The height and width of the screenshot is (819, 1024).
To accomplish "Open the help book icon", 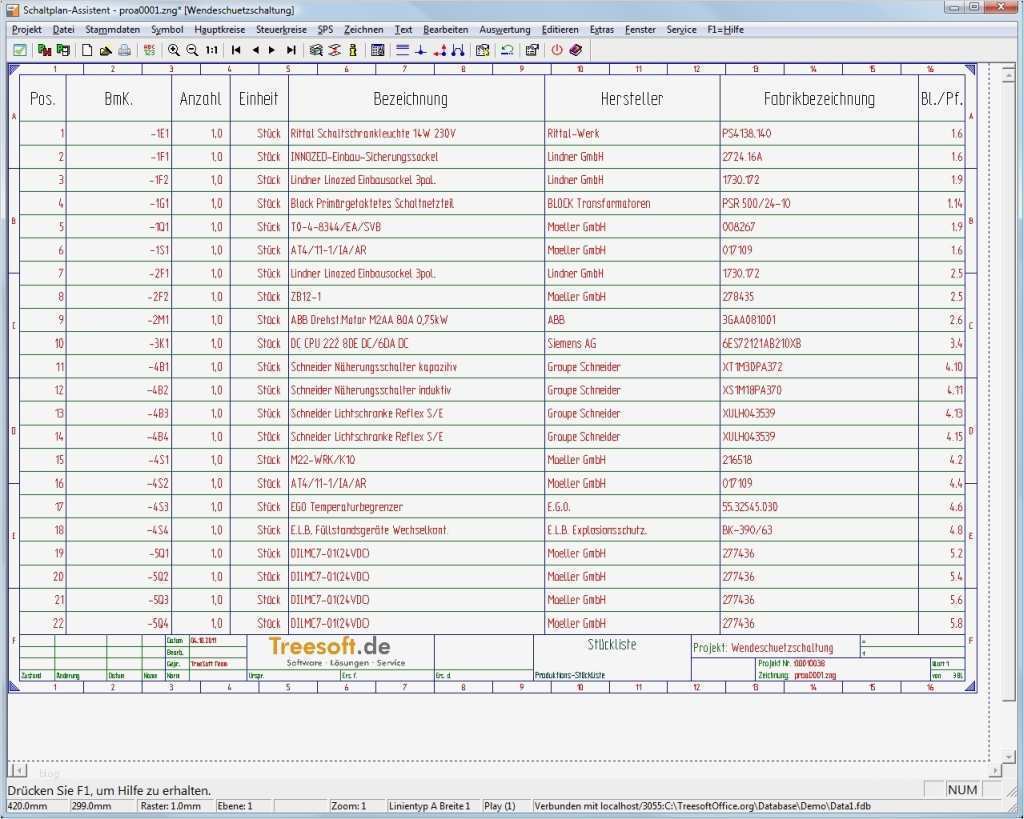I will coord(575,49).
